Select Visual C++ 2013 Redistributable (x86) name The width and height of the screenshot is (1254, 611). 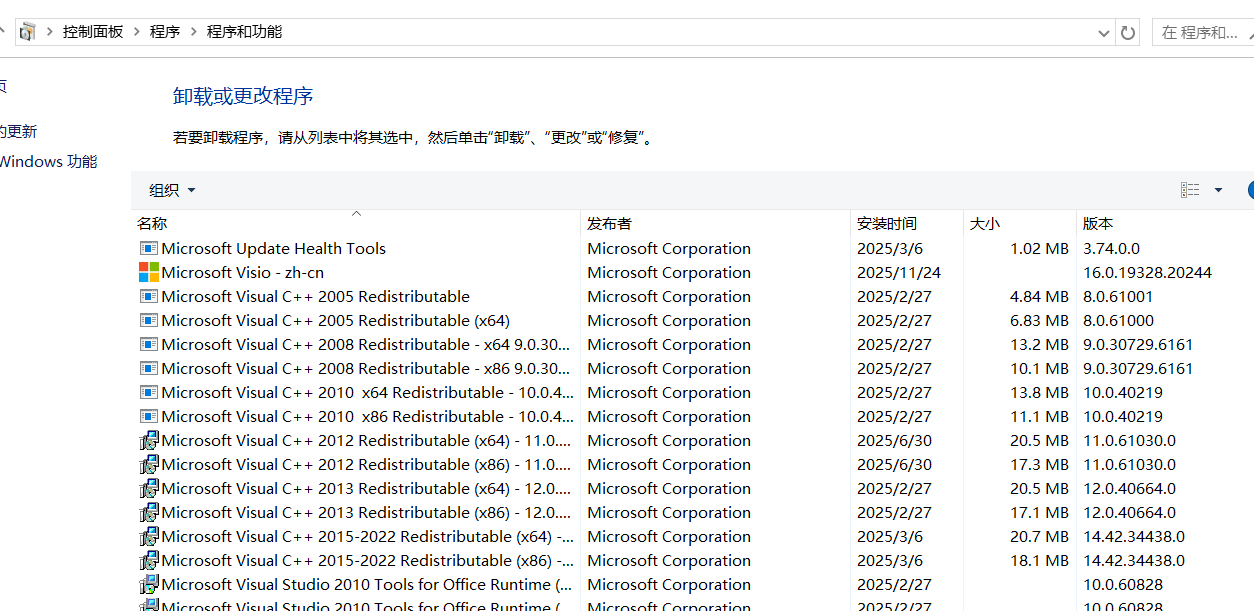pyautogui.click(x=366, y=512)
